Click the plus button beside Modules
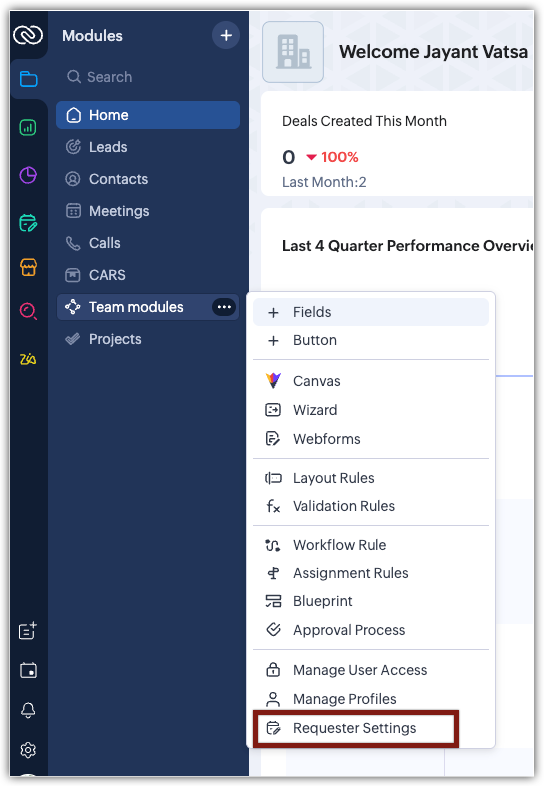Image resolution: width=544 pixels, height=786 pixels. coord(226,35)
